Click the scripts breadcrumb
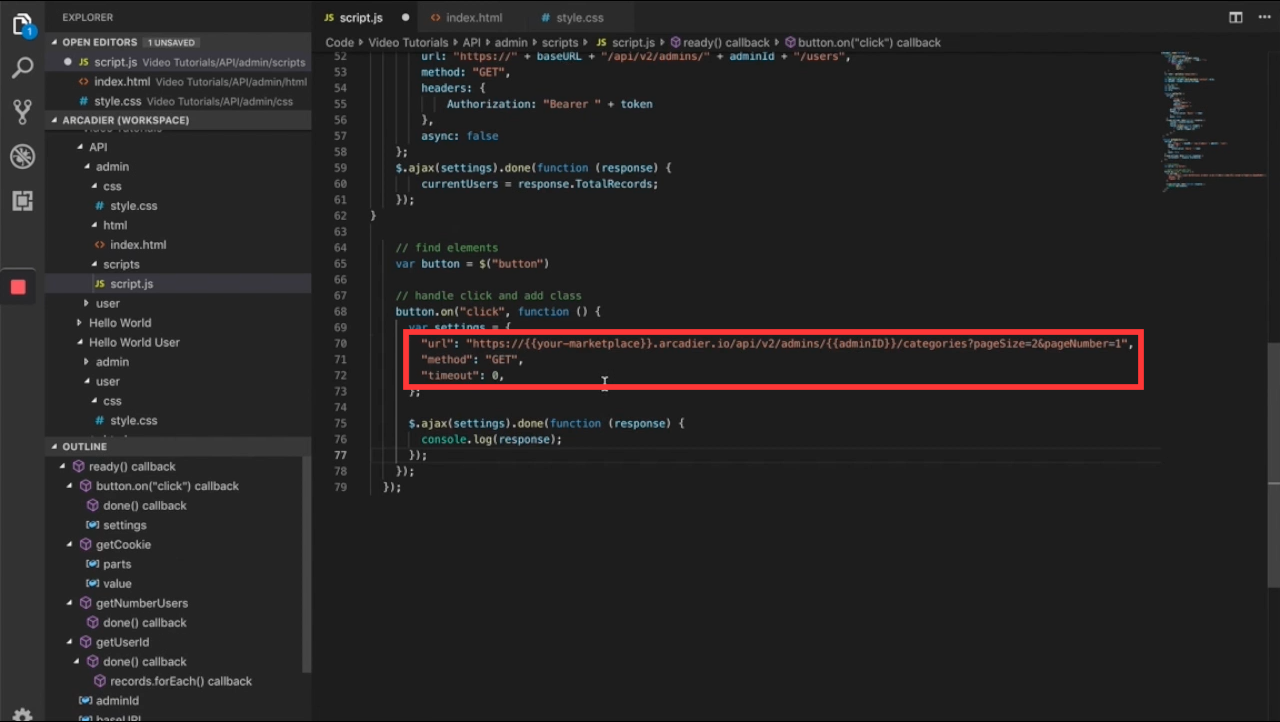This screenshot has width=1280, height=722. click(560, 43)
